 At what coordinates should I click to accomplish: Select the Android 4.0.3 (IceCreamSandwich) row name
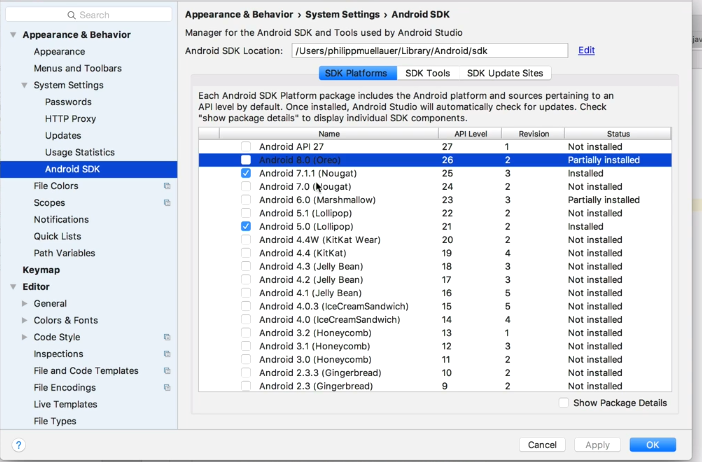click(334, 306)
